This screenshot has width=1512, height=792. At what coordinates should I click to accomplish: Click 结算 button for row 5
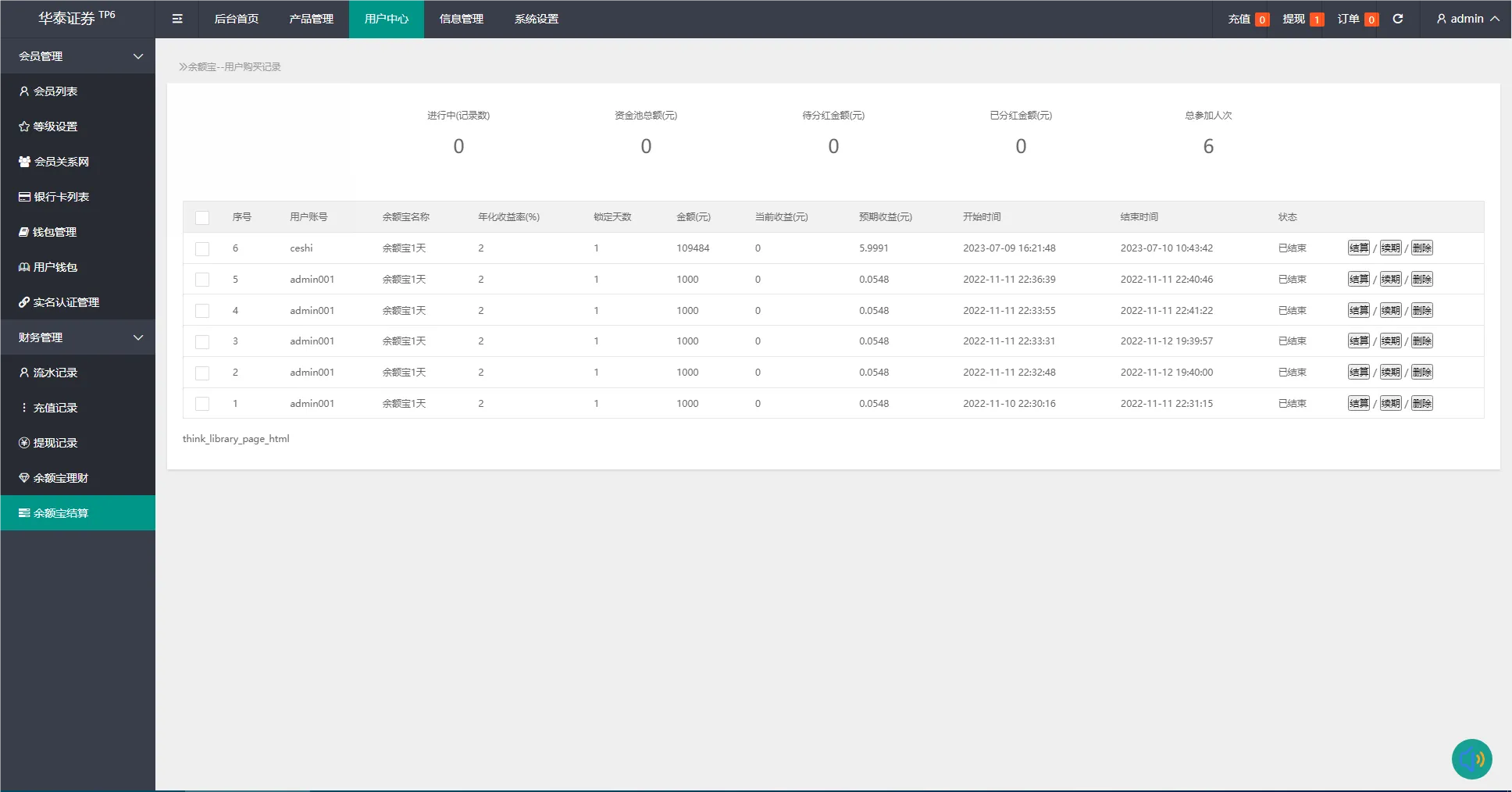(1359, 280)
